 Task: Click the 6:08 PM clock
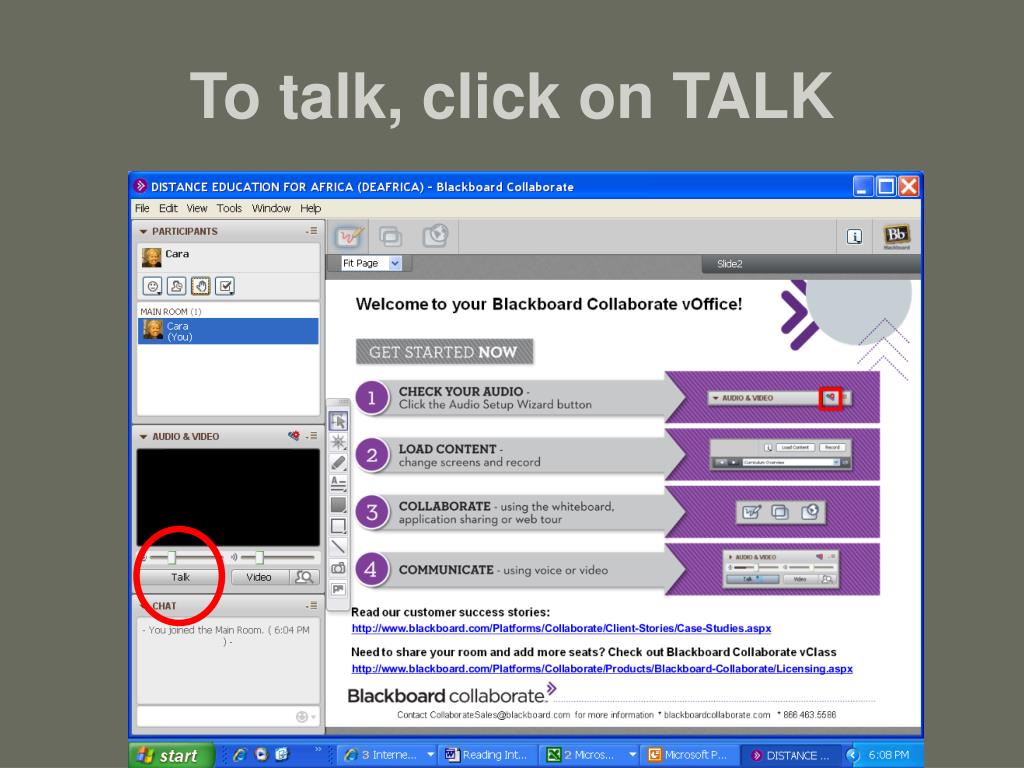888,755
